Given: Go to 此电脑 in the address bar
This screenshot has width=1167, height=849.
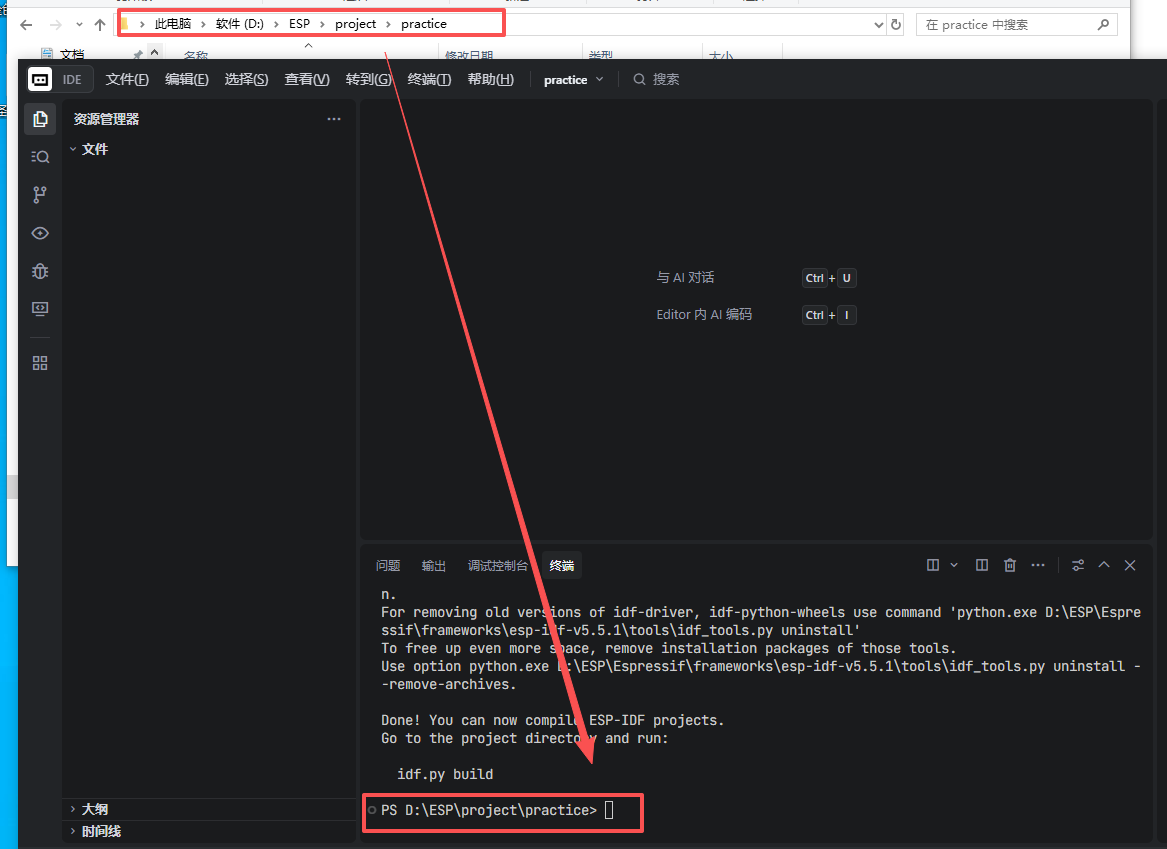Looking at the screenshot, I should [x=173, y=24].
